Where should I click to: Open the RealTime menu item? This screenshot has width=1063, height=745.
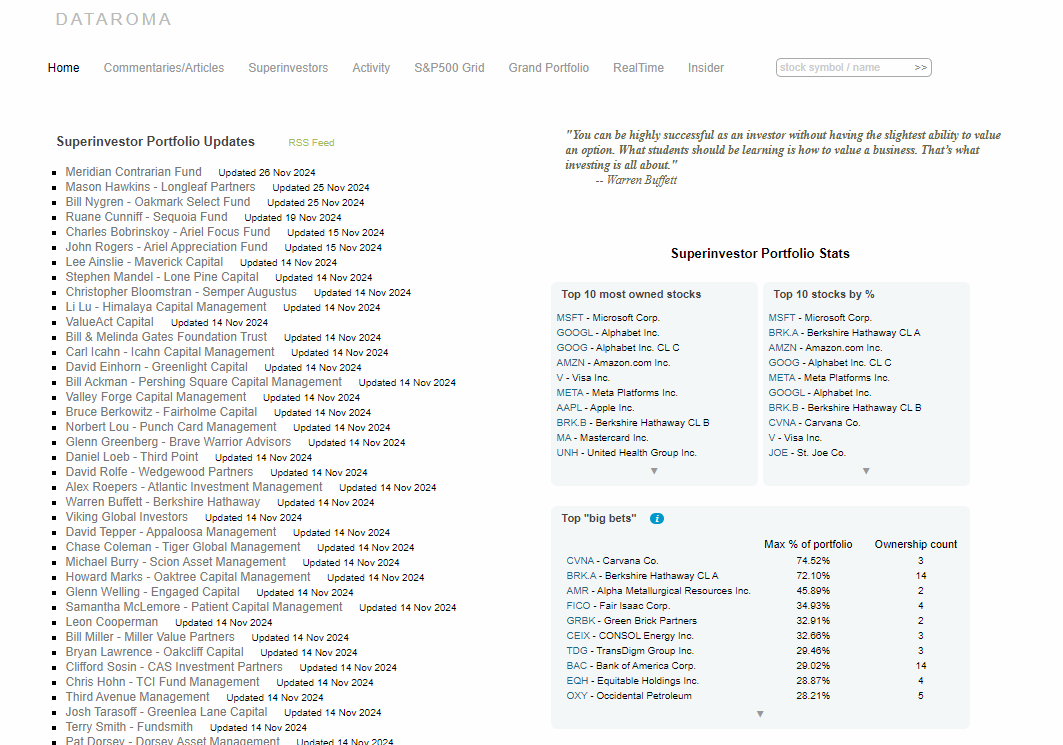(x=638, y=68)
